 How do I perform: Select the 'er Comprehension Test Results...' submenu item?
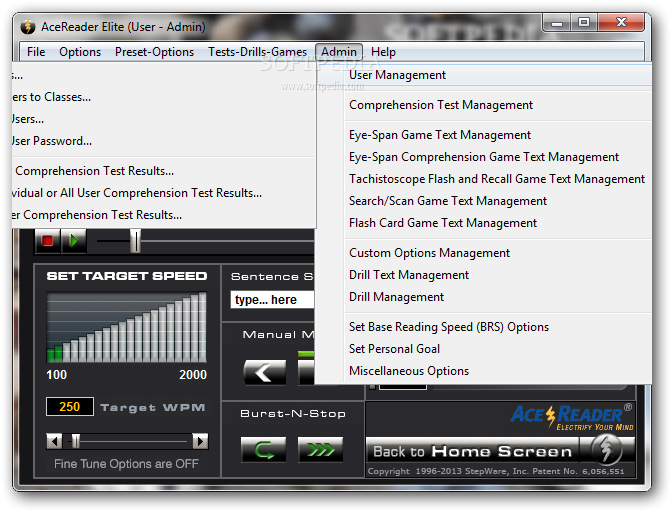(x=164, y=215)
